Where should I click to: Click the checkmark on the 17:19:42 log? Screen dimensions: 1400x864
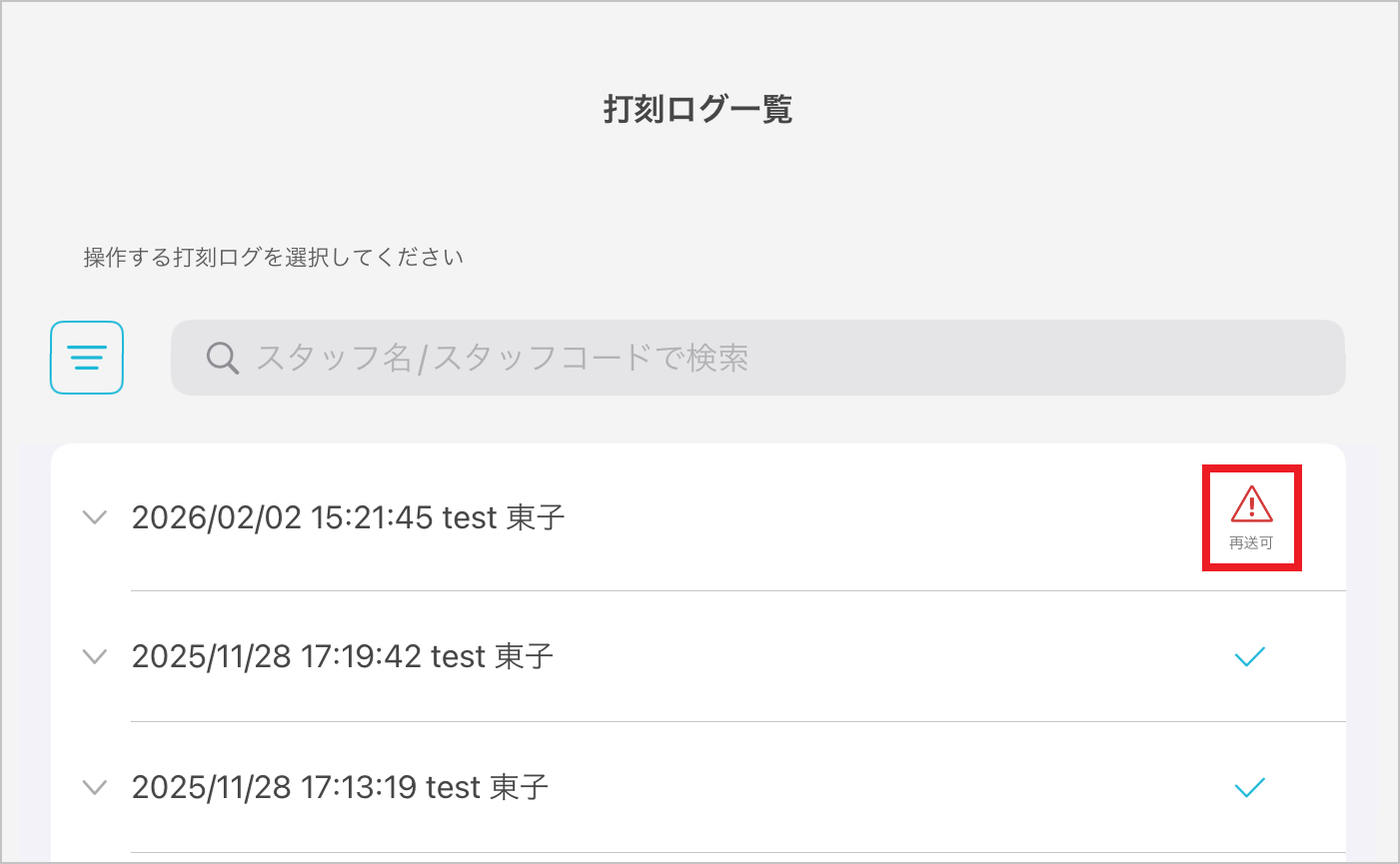(1250, 656)
